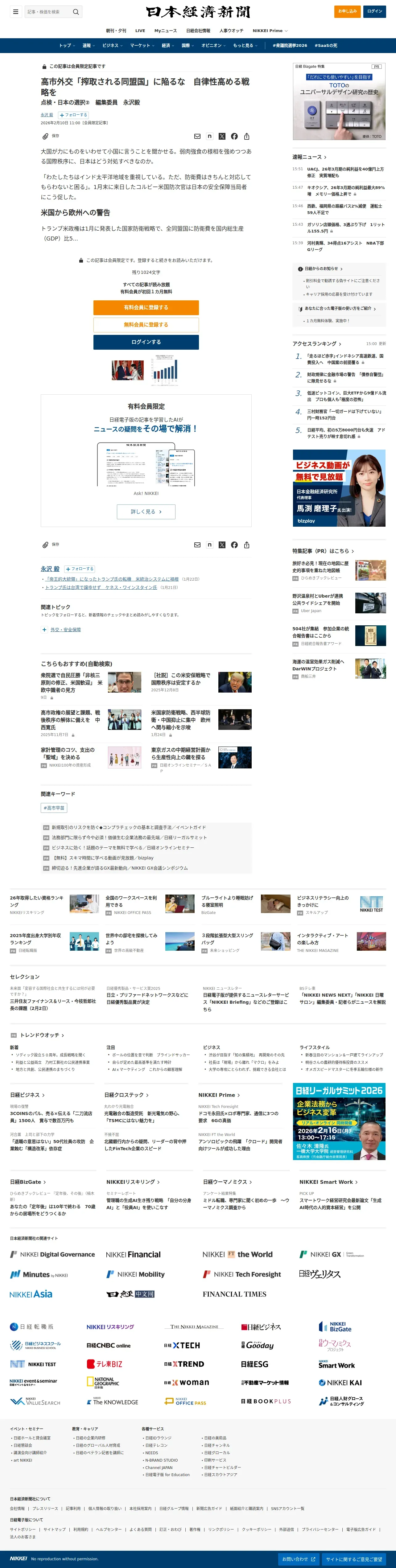Expand the もっと見る navigation dropdown
The image size is (396, 1568).
tap(245, 46)
